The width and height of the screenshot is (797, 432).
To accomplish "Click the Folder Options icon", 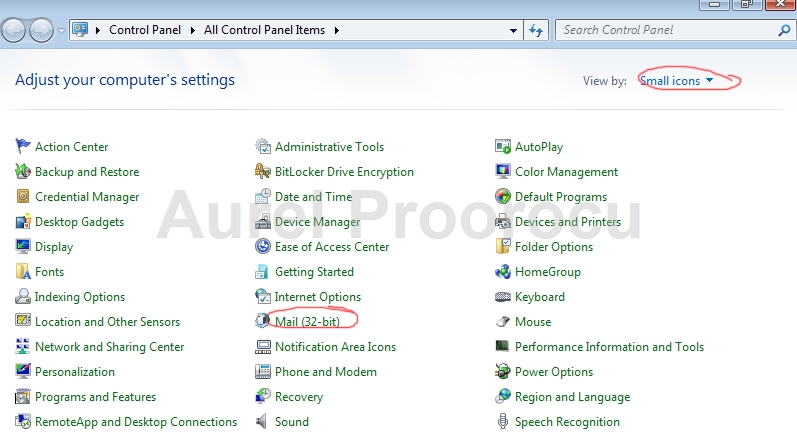I will coord(503,246).
